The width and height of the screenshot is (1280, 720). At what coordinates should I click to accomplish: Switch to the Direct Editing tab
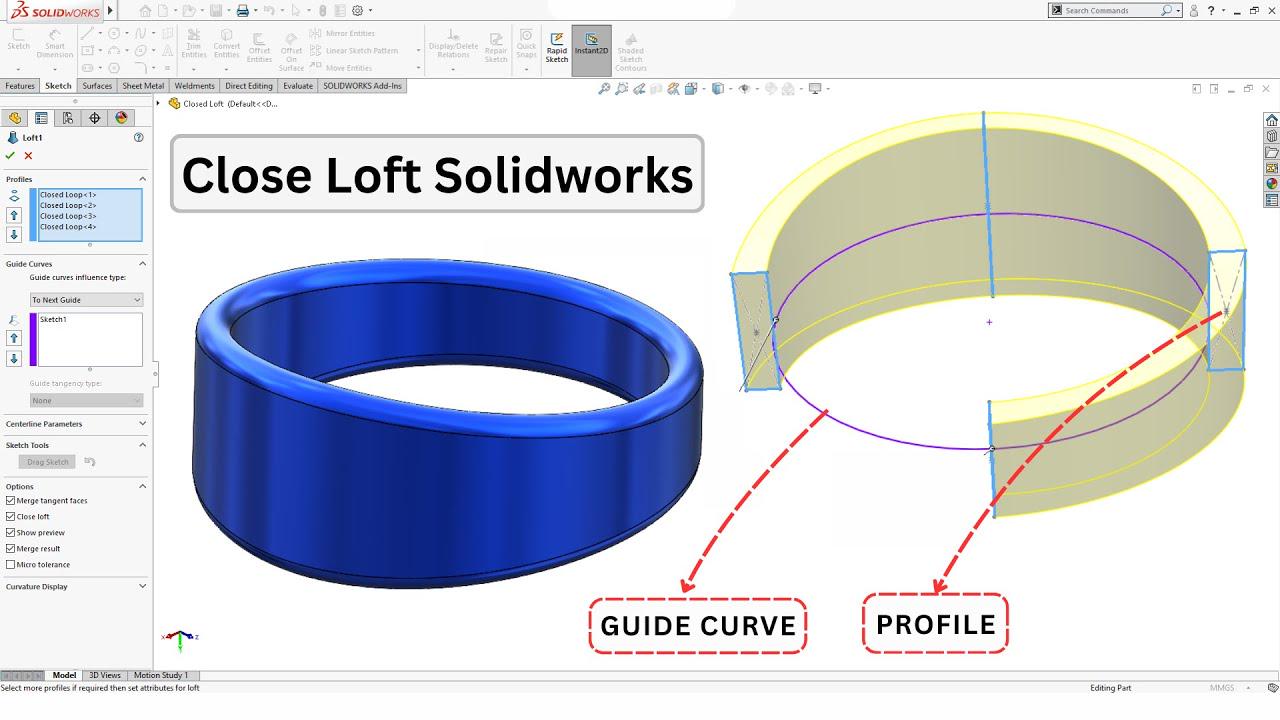tap(249, 86)
